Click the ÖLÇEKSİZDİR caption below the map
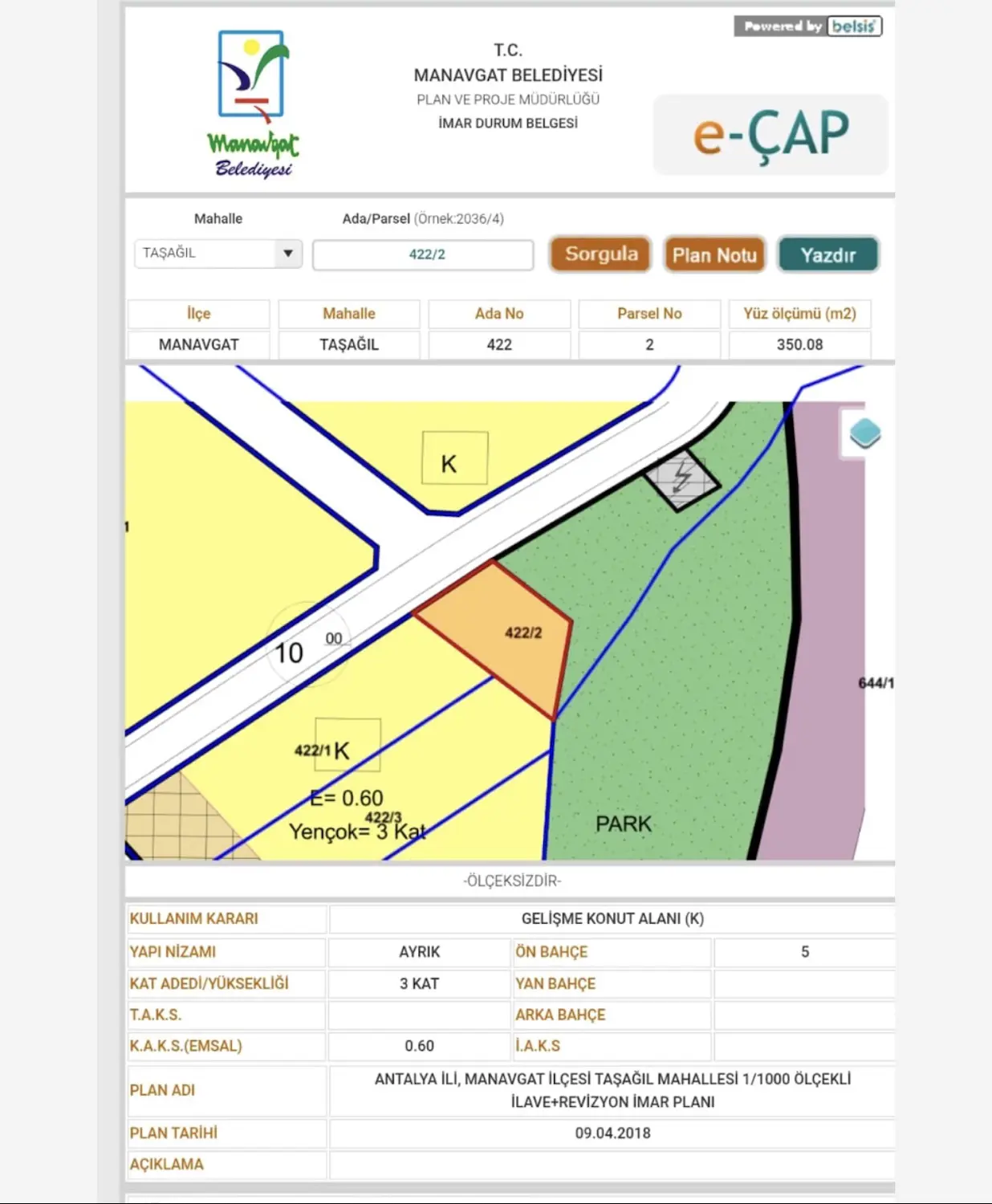 [x=512, y=881]
